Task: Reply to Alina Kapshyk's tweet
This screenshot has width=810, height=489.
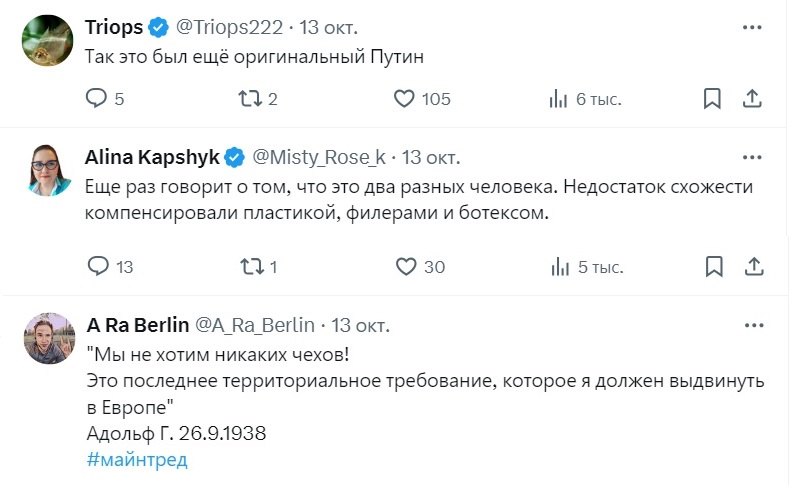Action: click(x=97, y=266)
